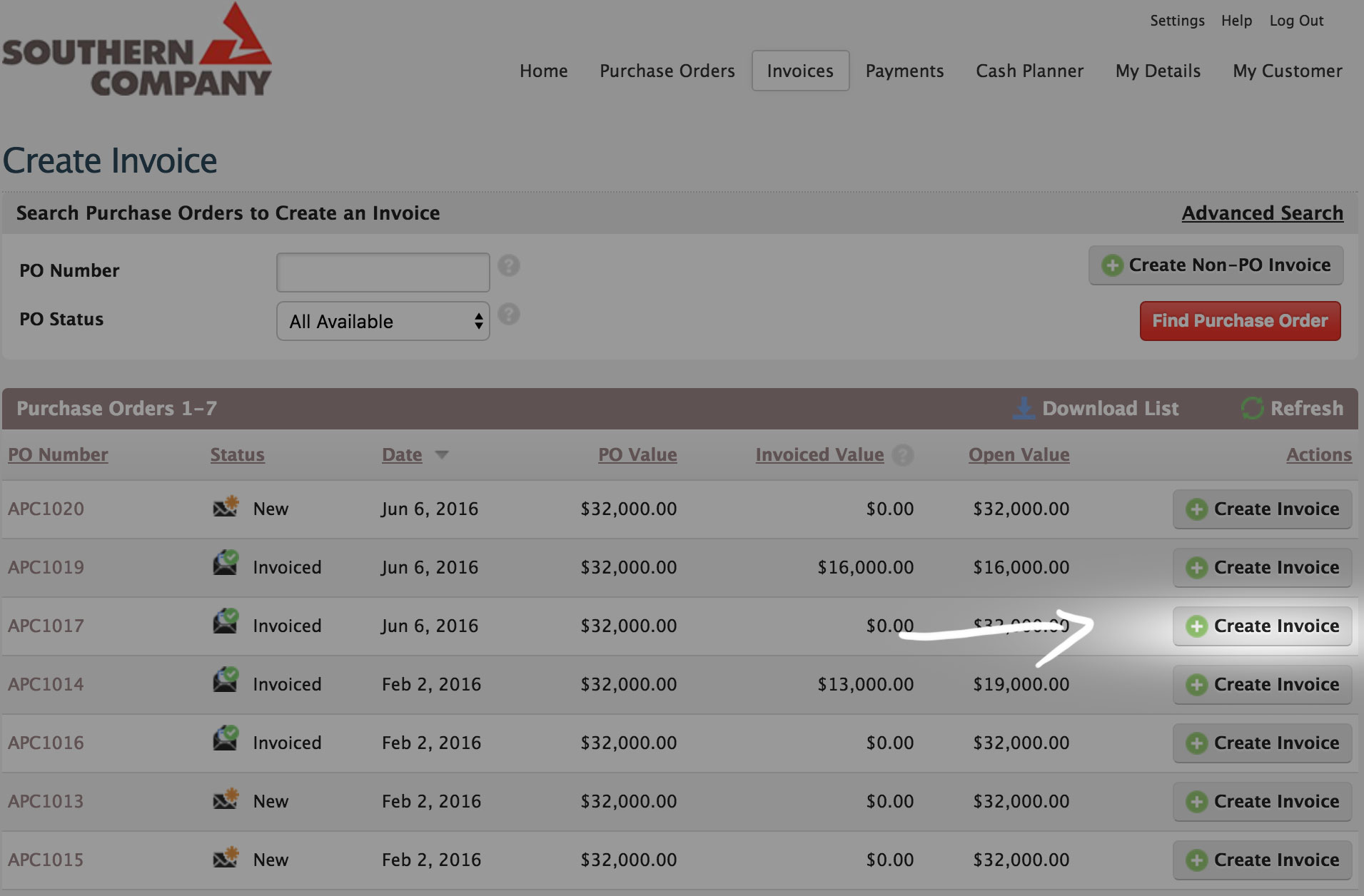Click the New status envelope icon for APC1015
This screenshot has width=1364, height=896.
click(x=226, y=858)
